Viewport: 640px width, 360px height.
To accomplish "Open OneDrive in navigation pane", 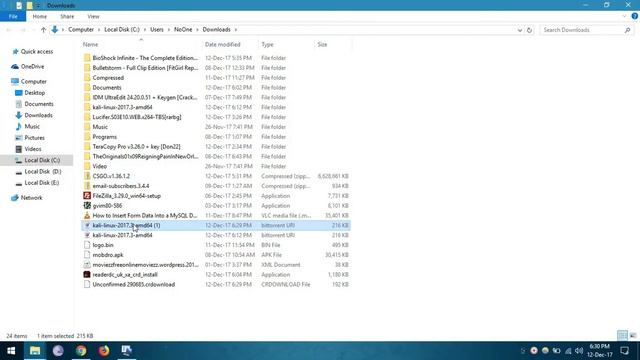I will tap(32, 66).
